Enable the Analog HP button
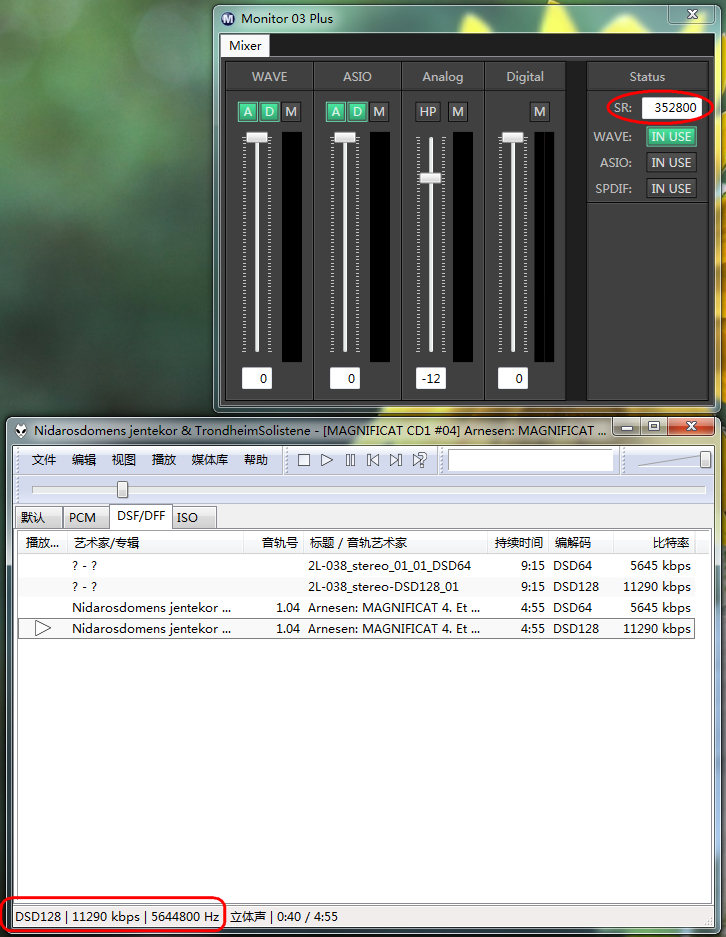 [428, 111]
